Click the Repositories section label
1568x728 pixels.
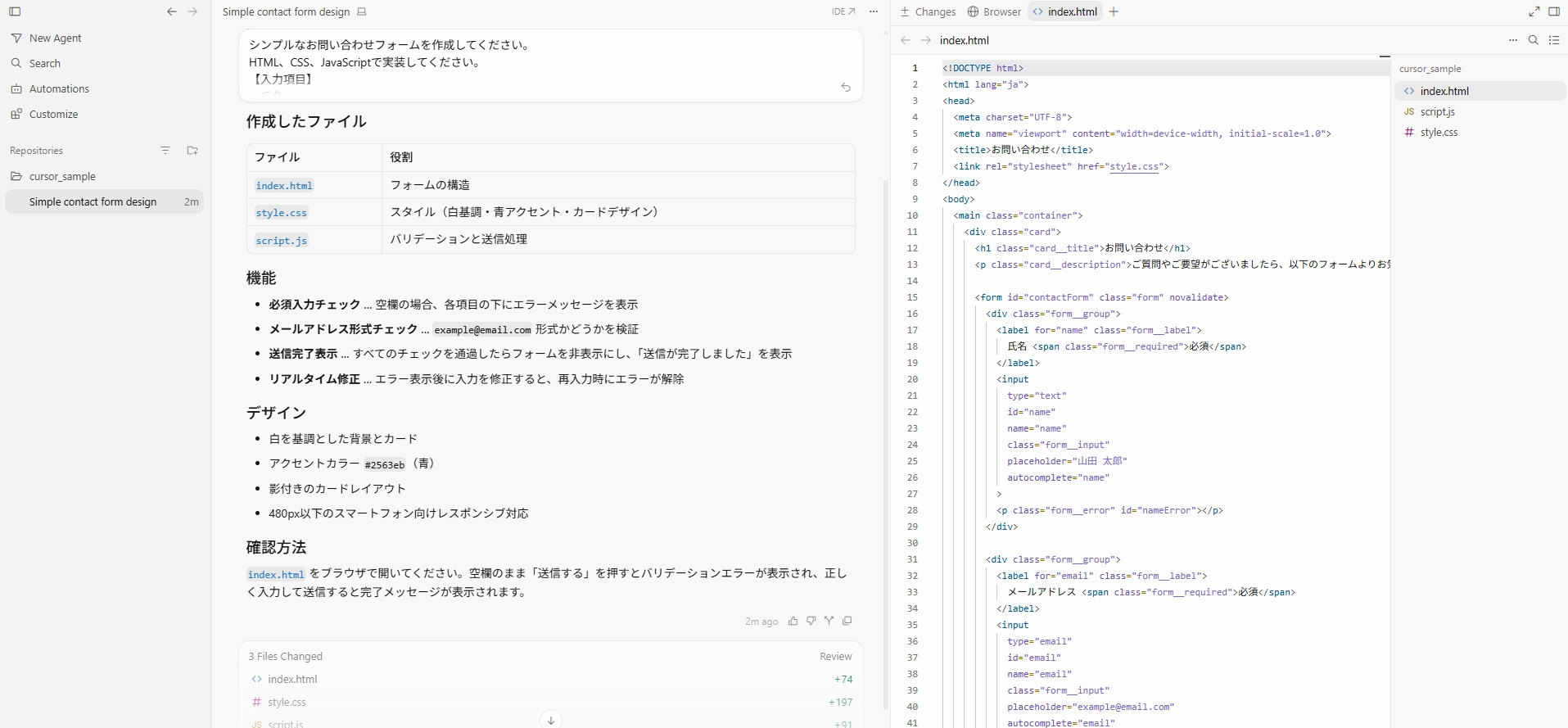[36, 151]
